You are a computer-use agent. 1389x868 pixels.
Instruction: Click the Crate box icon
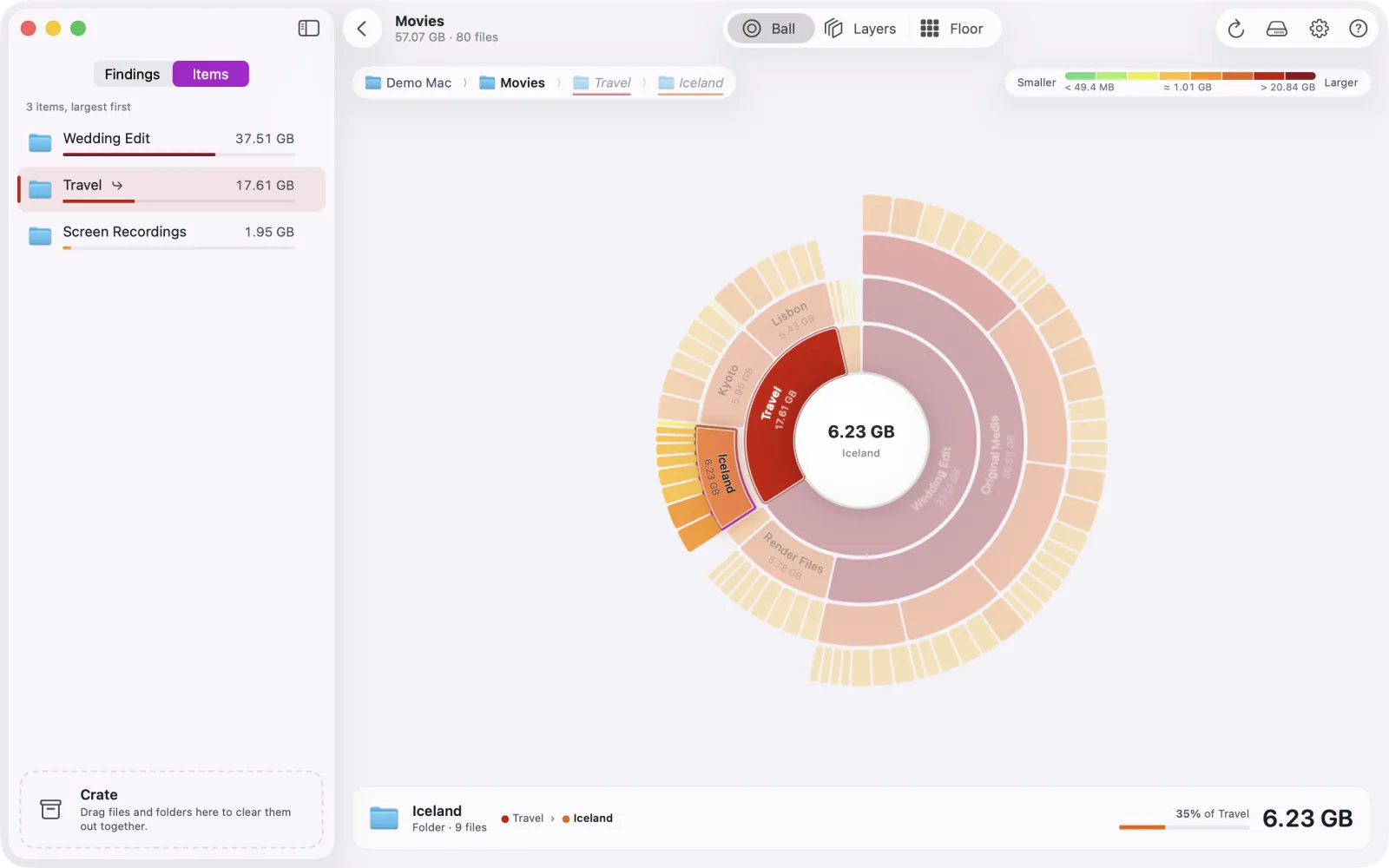[x=51, y=809]
